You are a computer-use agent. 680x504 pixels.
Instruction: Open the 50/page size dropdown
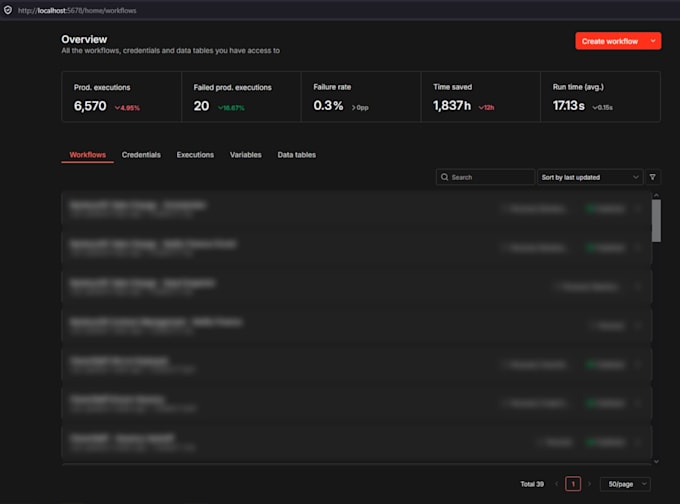coord(625,484)
